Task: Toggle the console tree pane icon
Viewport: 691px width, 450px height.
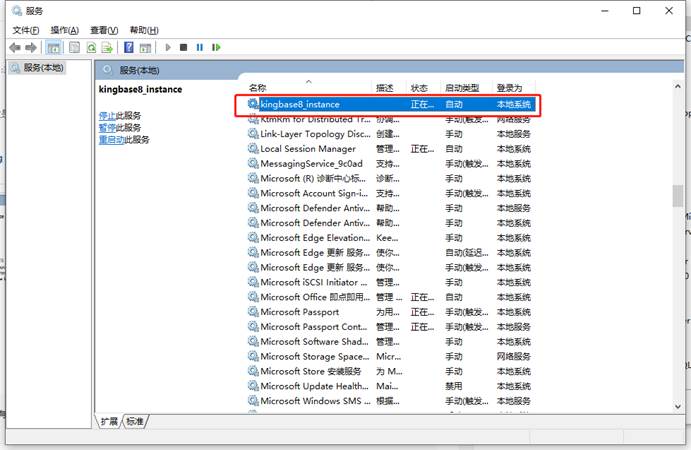Action: coord(54,47)
